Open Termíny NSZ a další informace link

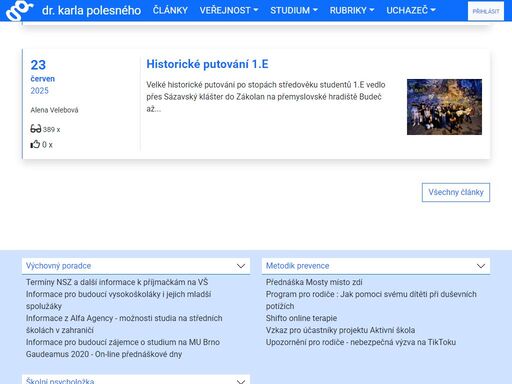coord(117,282)
